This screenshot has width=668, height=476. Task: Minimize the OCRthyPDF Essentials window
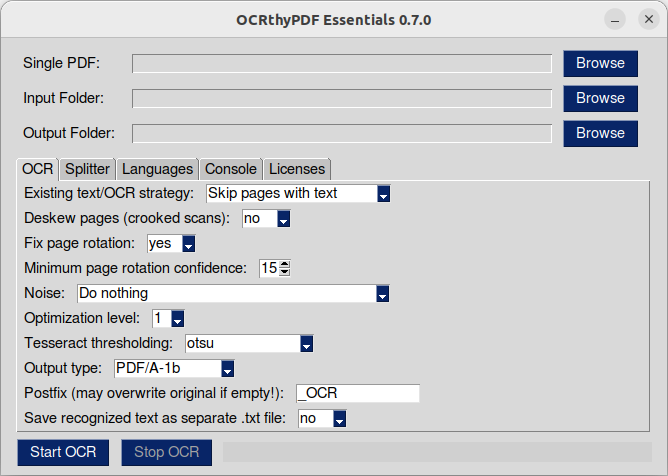[615, 20]
